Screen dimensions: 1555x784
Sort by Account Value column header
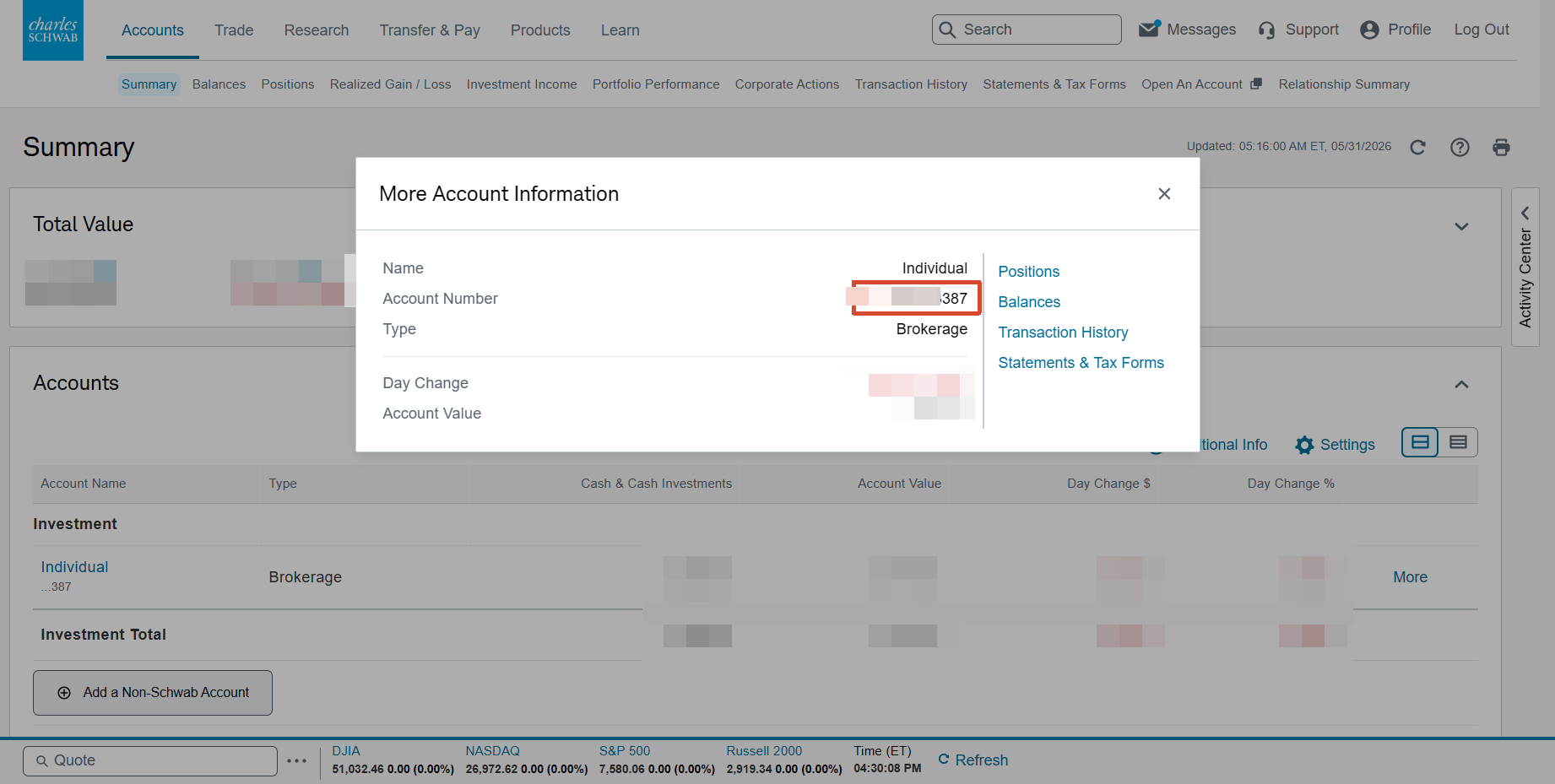click(900, 484)
